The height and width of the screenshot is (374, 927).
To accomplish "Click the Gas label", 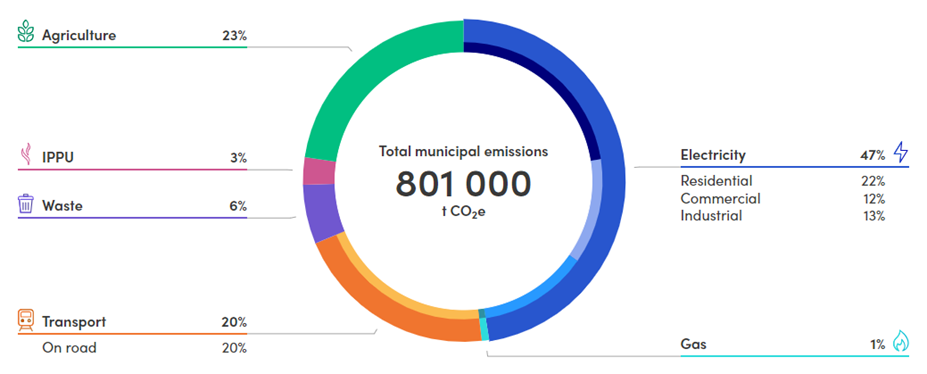I will click(x=693, y=344).
